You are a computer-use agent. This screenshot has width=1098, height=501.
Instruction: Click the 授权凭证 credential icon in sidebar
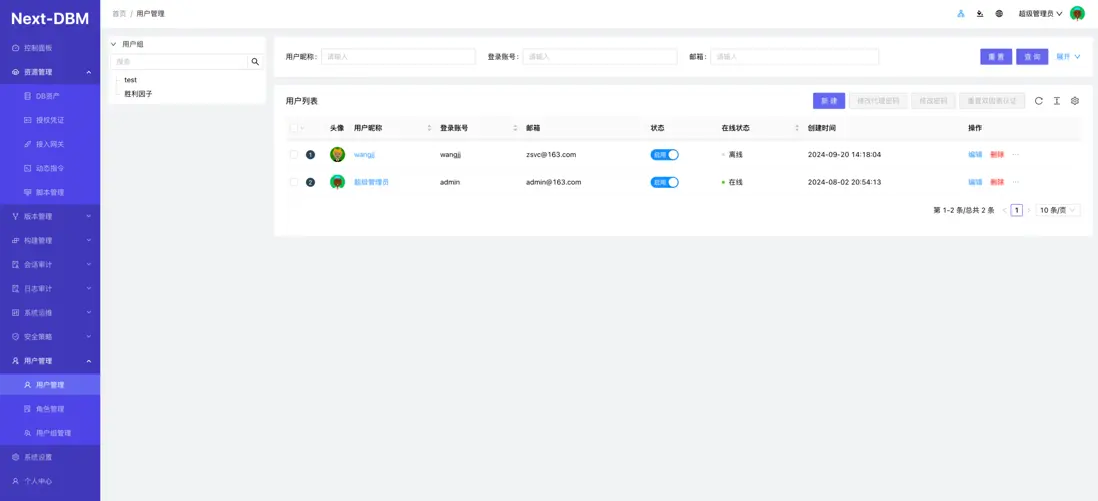tap(27, 120)
